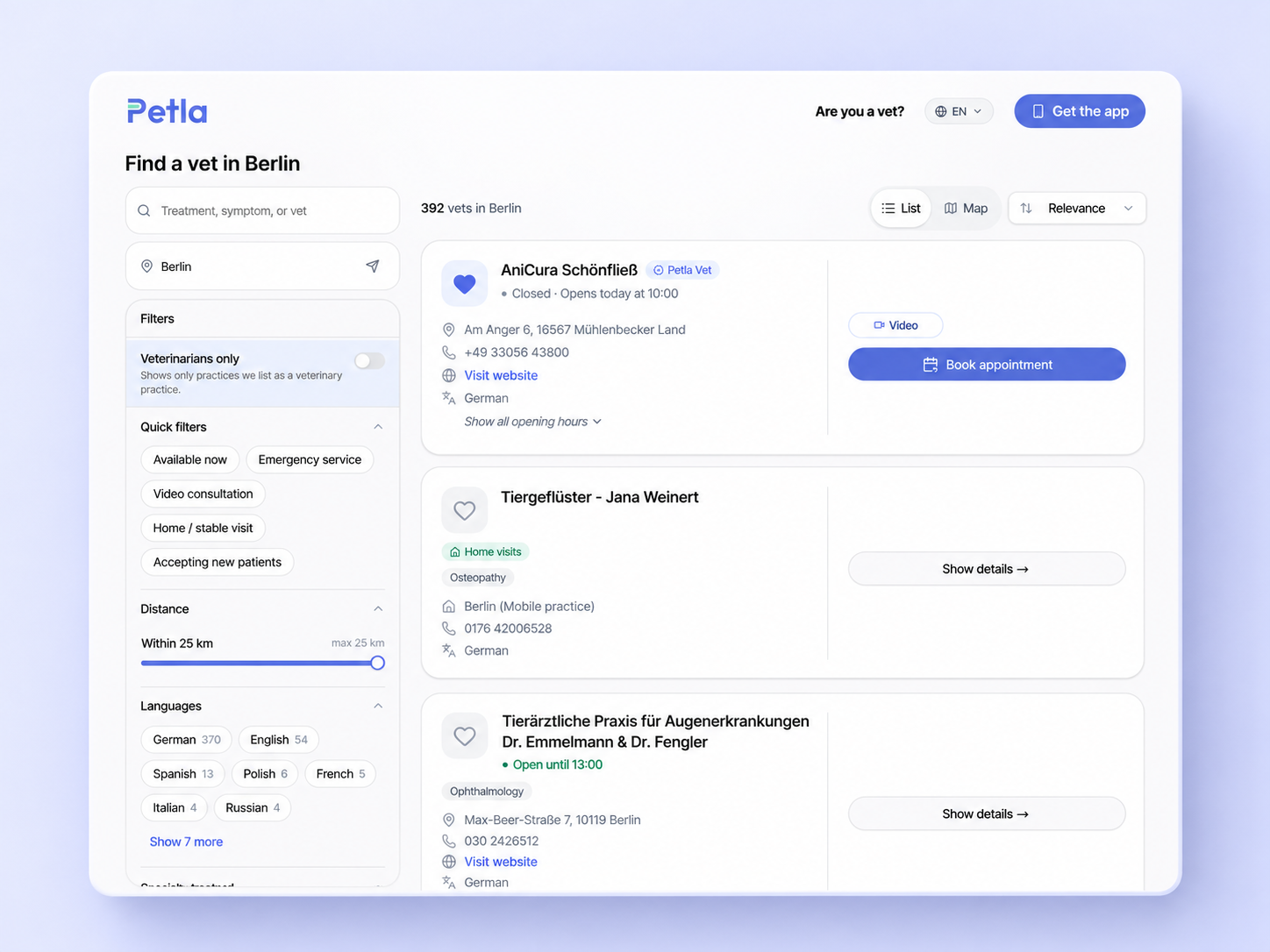The height and width of the screenshot is (952, 1270).
Task: Click the Petla Vet badge
Action: tap(682, 270)
